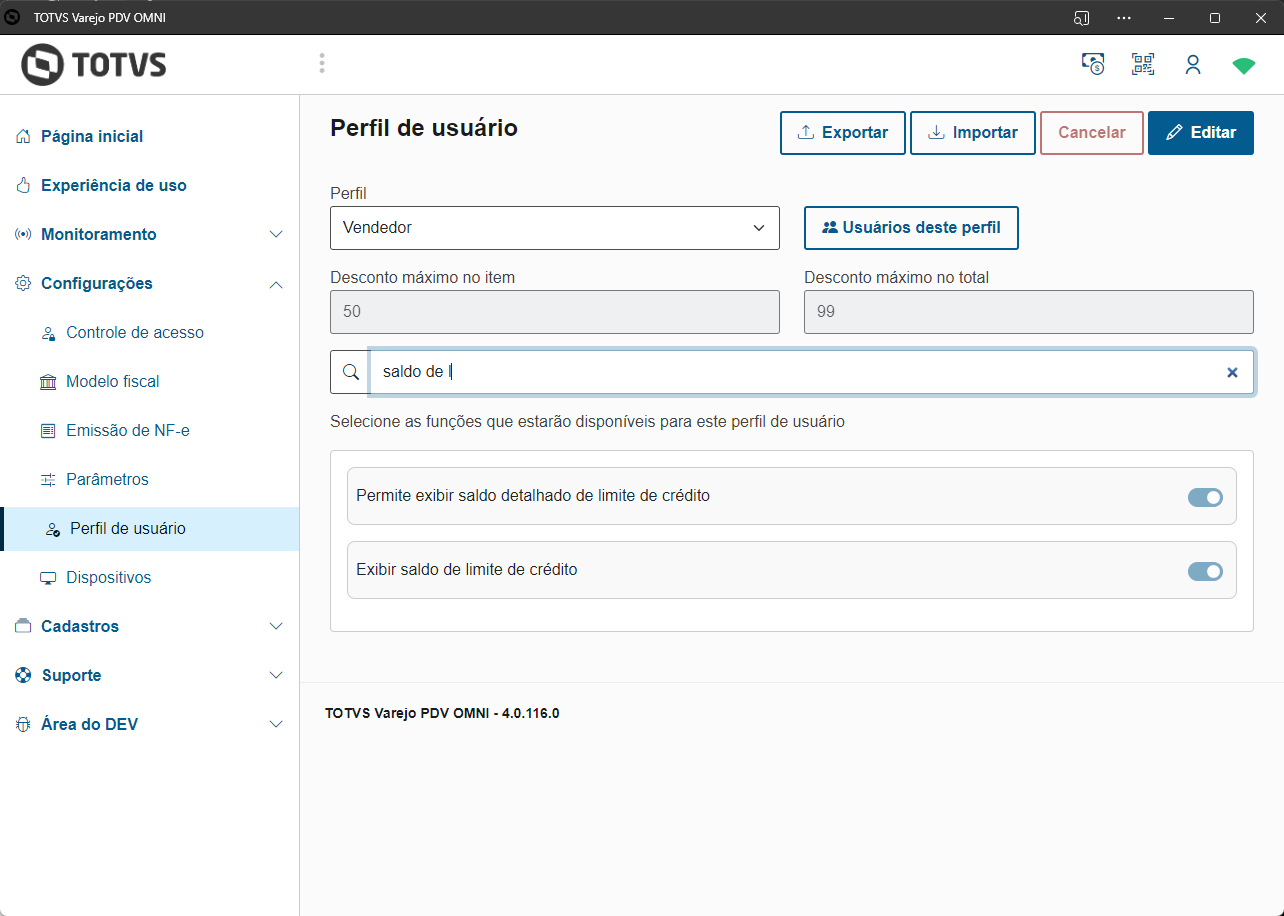Click the user account icon
This screenshot has width=1284, height=916.
pos(1193,65)
